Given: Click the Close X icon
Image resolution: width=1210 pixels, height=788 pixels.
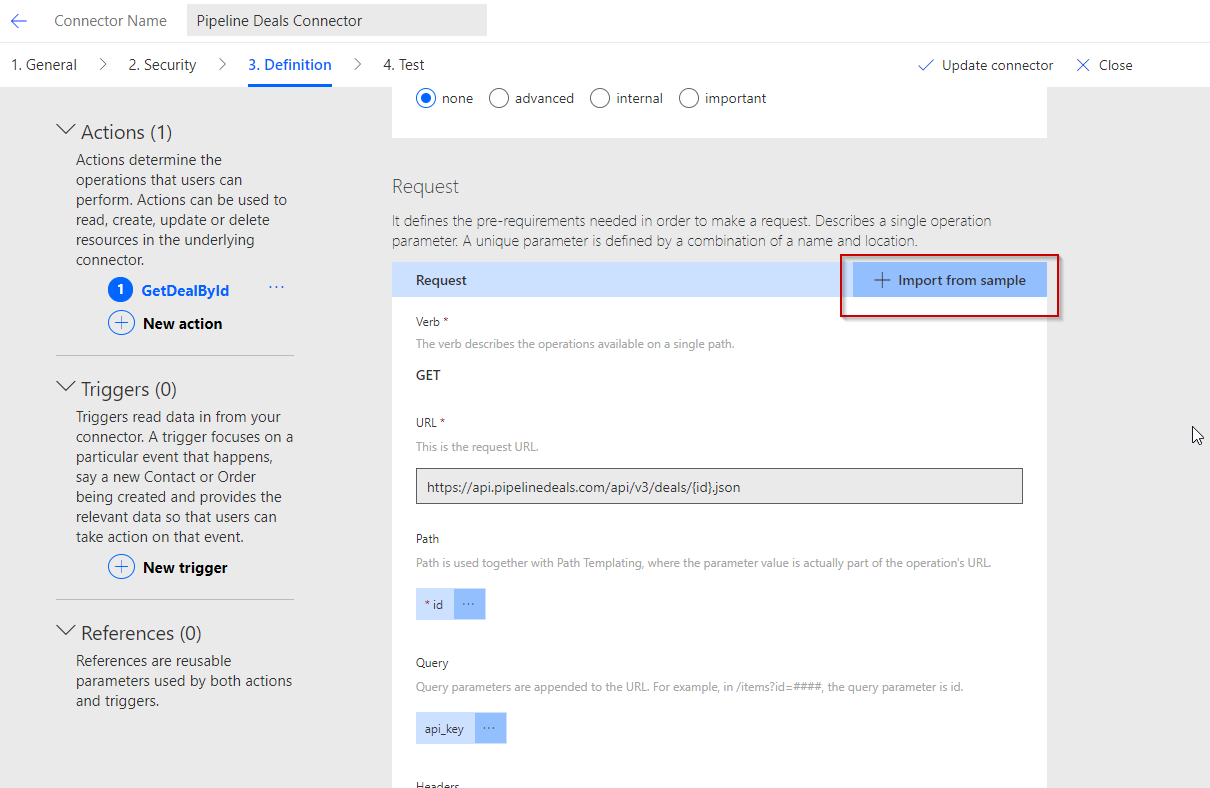Looking at the screenshot, I should tap(1083, 65).
